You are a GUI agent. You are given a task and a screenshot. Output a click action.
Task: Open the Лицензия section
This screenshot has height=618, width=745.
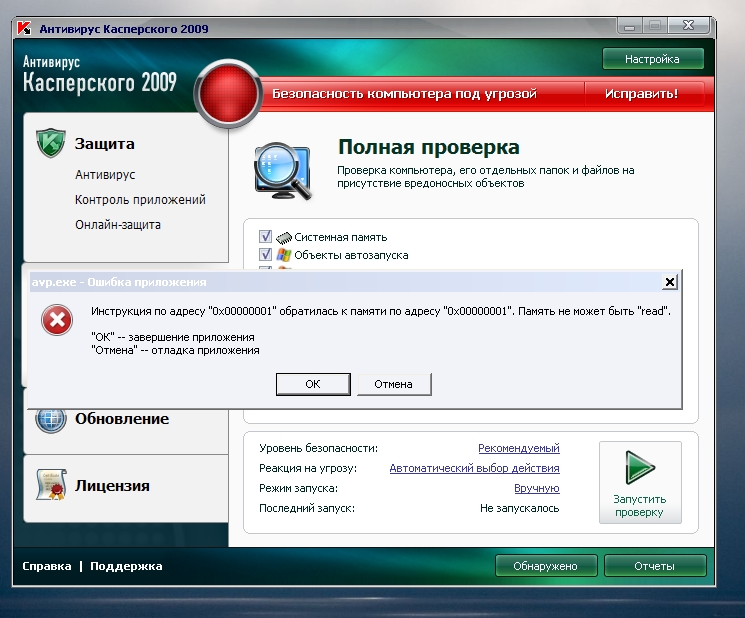[x=112, y=486]
